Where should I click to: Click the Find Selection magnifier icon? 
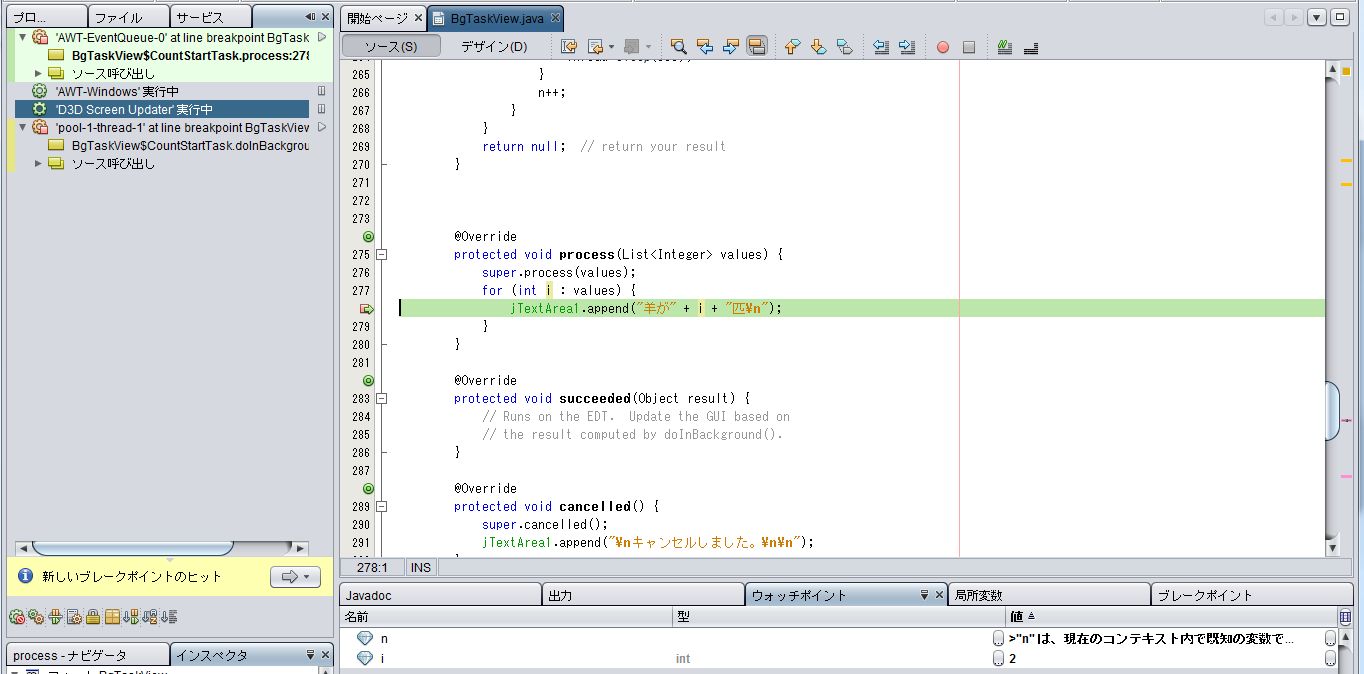678,47
